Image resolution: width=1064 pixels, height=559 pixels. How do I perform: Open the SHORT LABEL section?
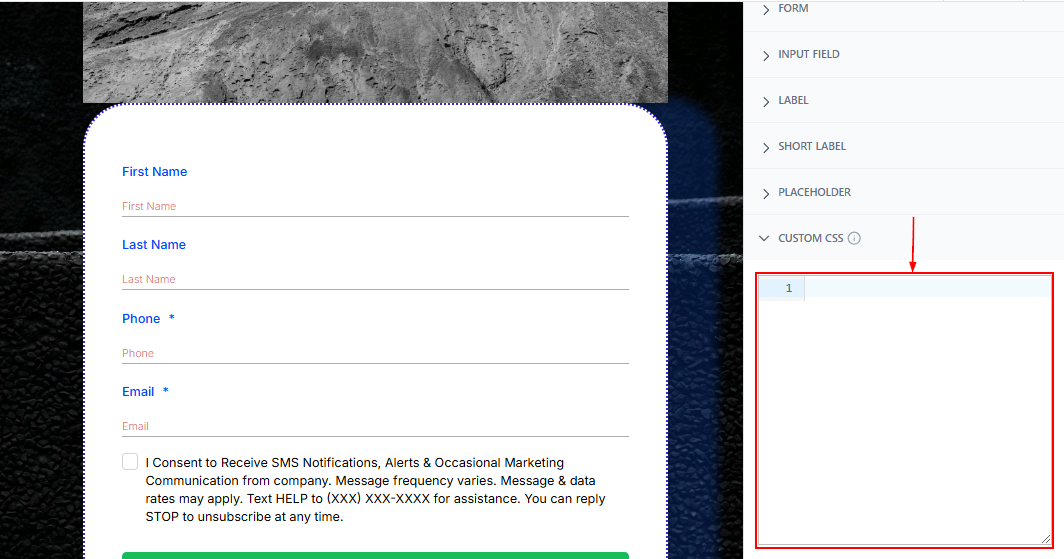[811, 147]
